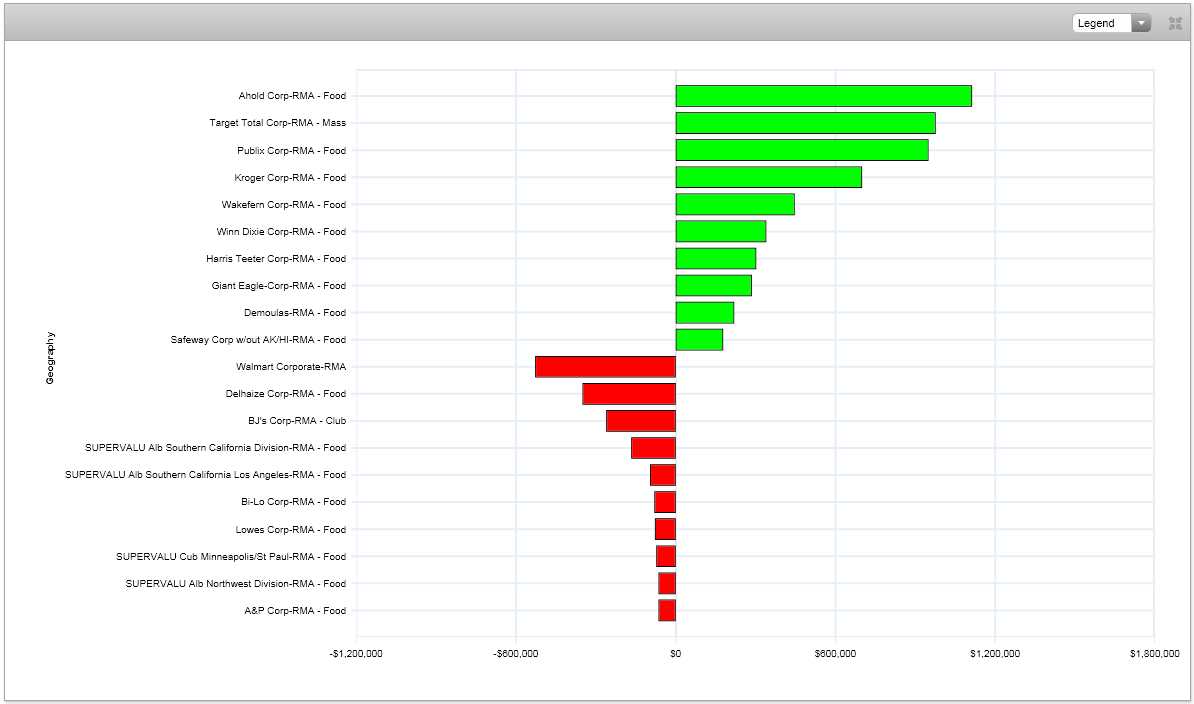Click the Legend text field
The width and height of the screenshot is (1194, 704).
tap(1101, 23)
